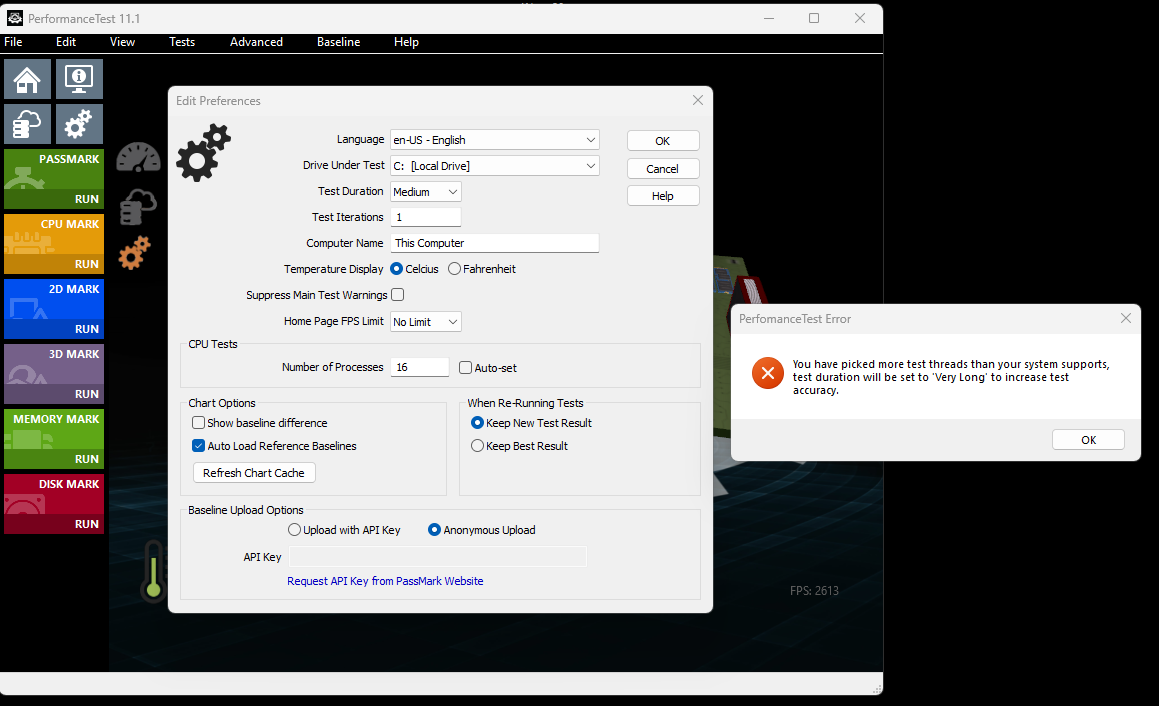1159x706 pixels.
Task: Open the Help menu in the menu bar
Action: pos(407,42)
